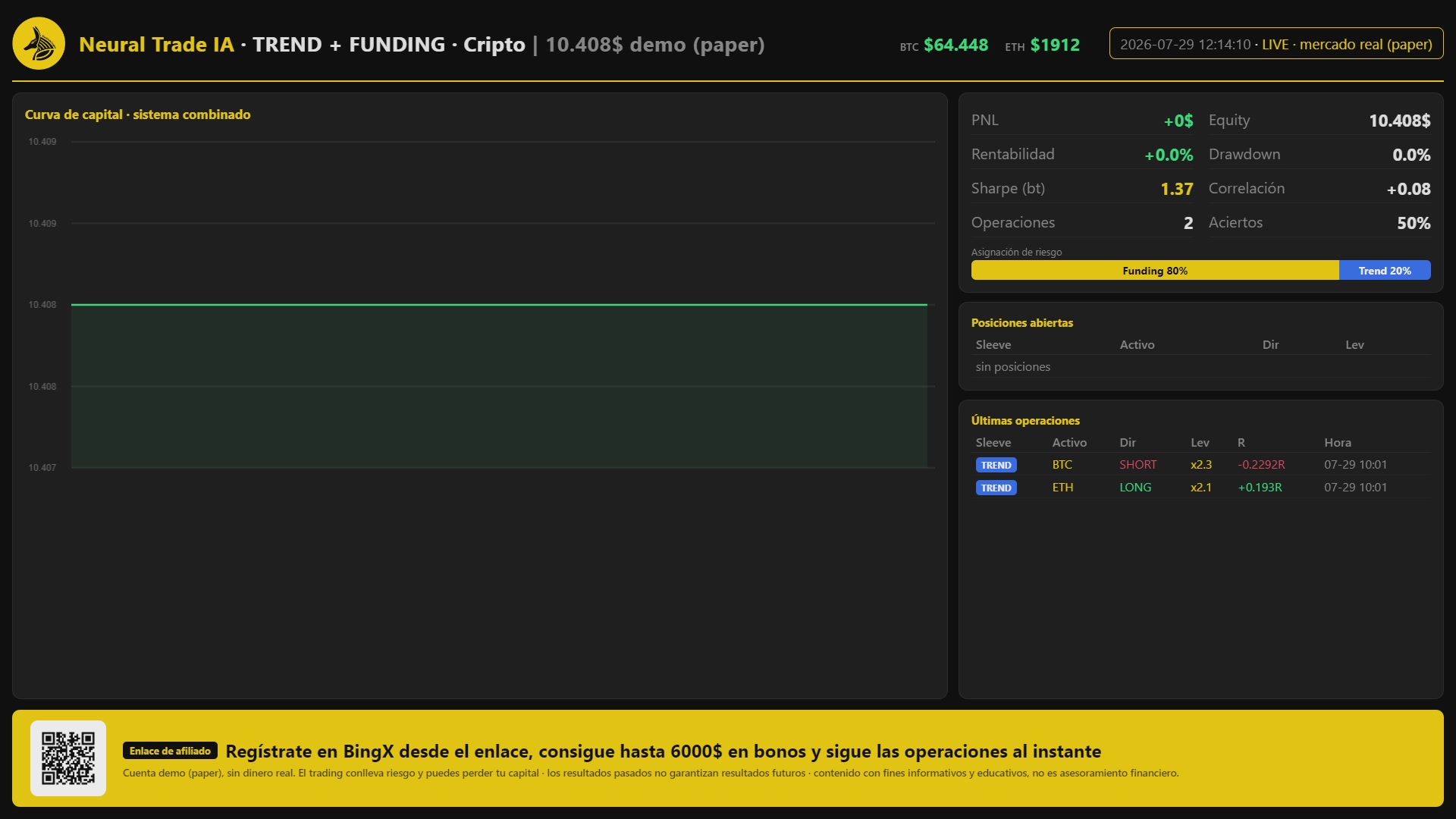Image resolution: width=1456 pixels, height=819 pixels.
Task: Click the PNL value +0$
Action: point(1178,121)
